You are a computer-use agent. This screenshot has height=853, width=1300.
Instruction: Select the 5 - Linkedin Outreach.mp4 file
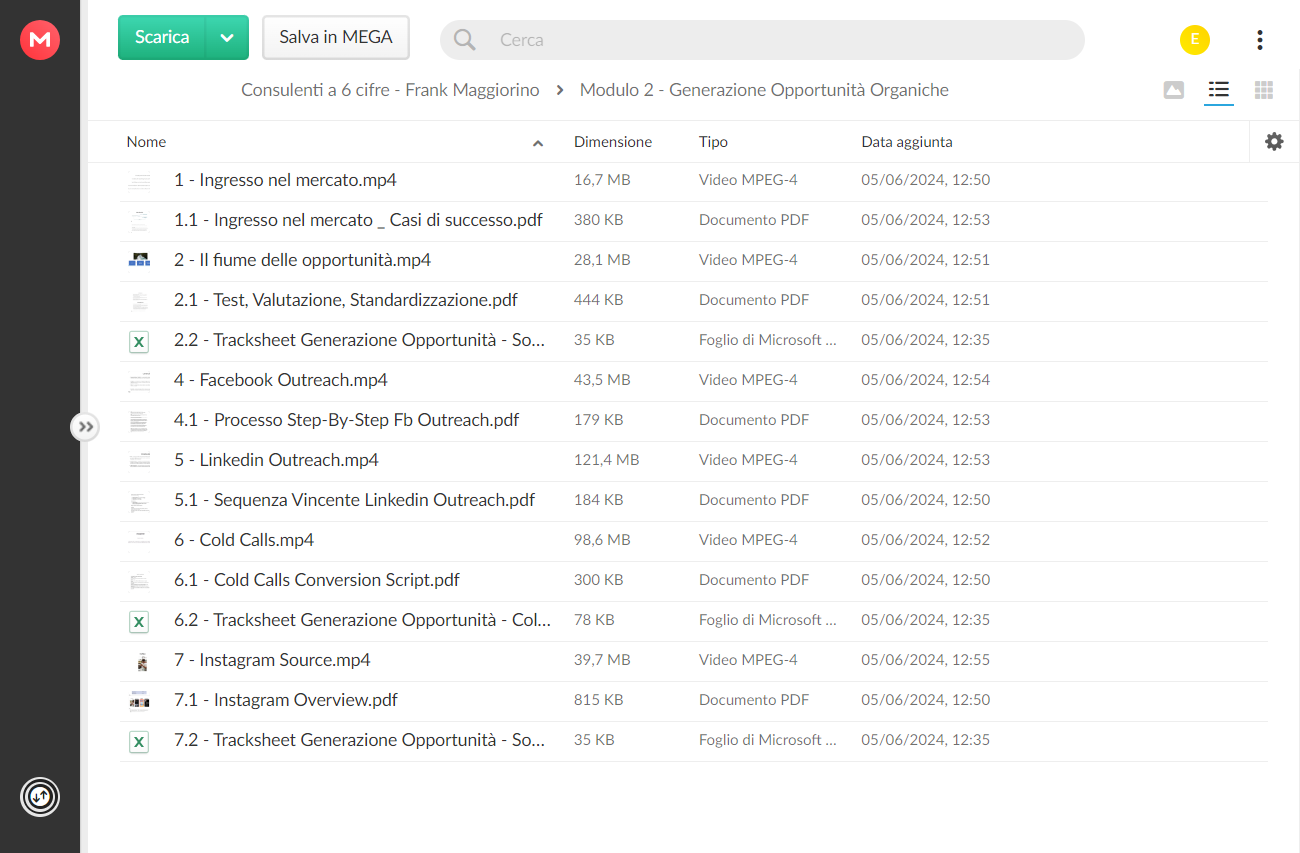(694, 461)
